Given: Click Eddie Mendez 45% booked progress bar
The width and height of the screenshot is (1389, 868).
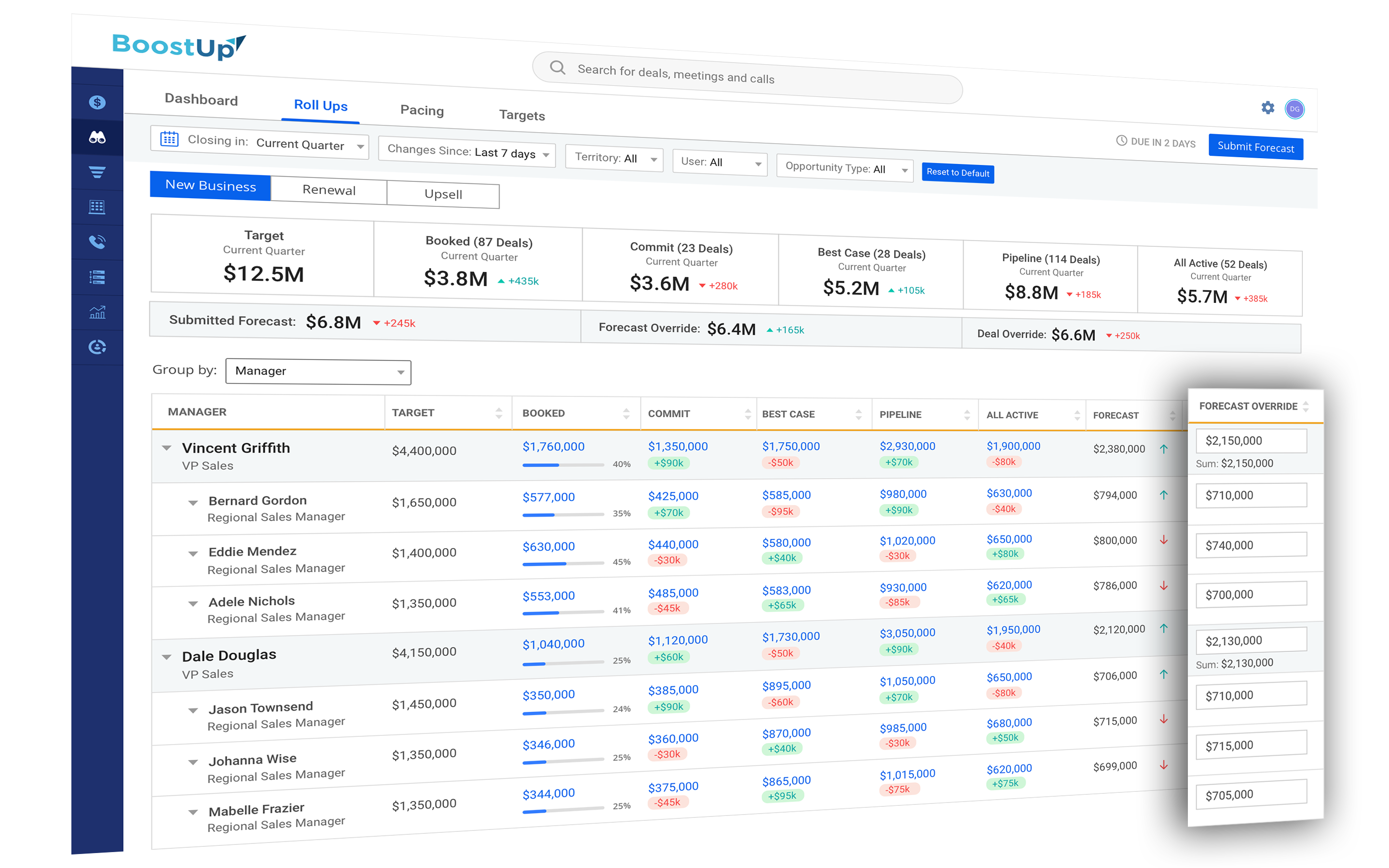Looking at the screenshot, I should tap(563, 564).
